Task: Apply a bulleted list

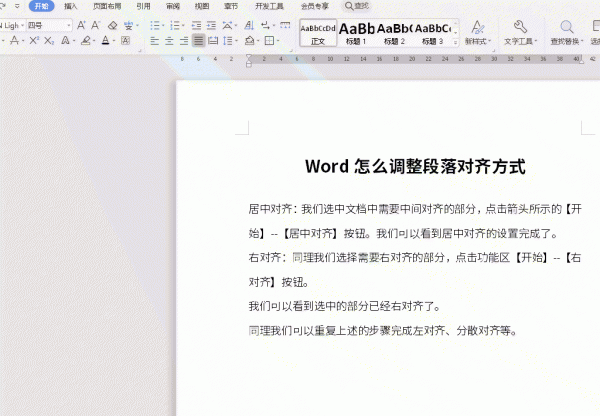Action: tap(155, 26)
